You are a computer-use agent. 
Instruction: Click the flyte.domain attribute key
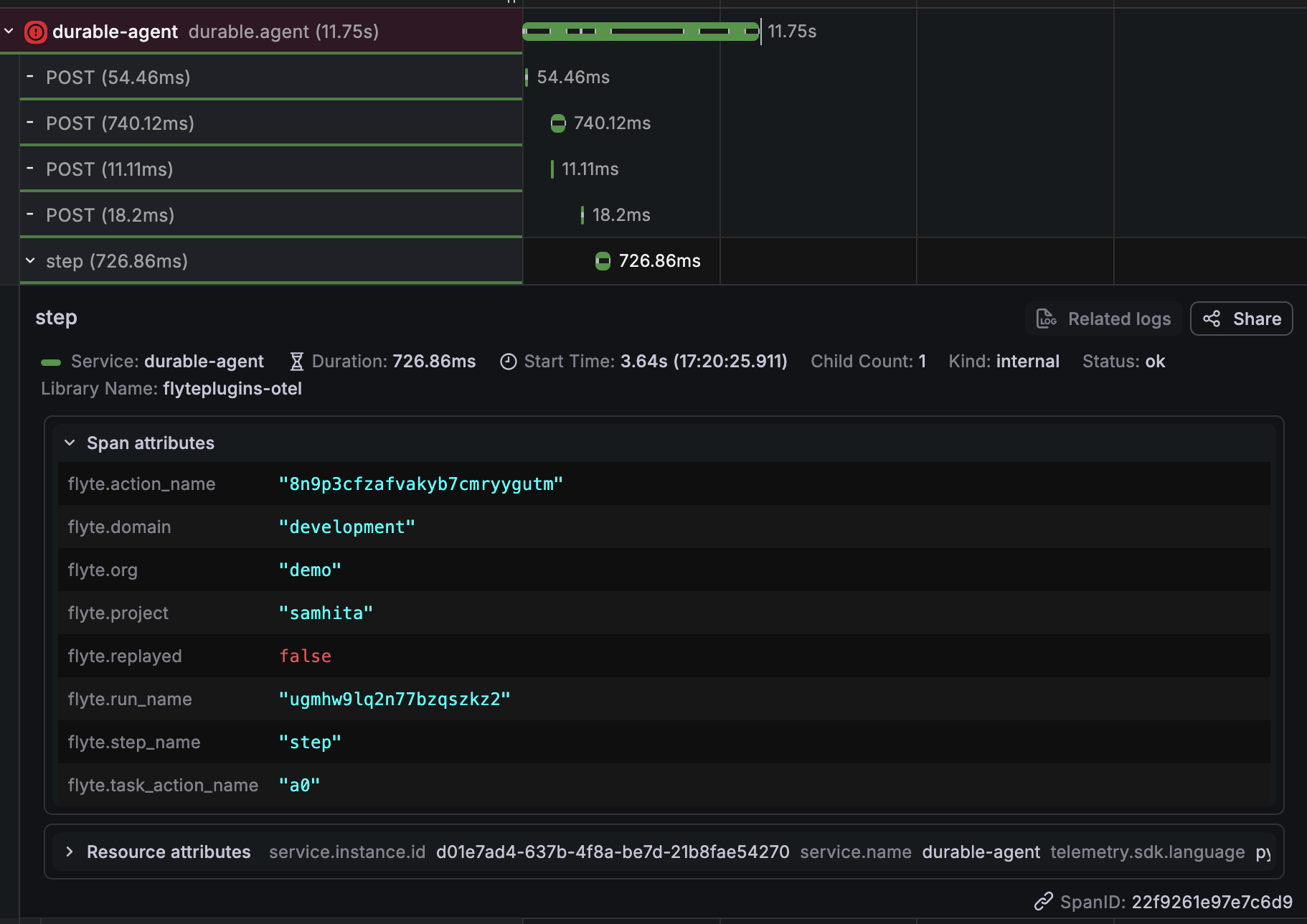119,527
